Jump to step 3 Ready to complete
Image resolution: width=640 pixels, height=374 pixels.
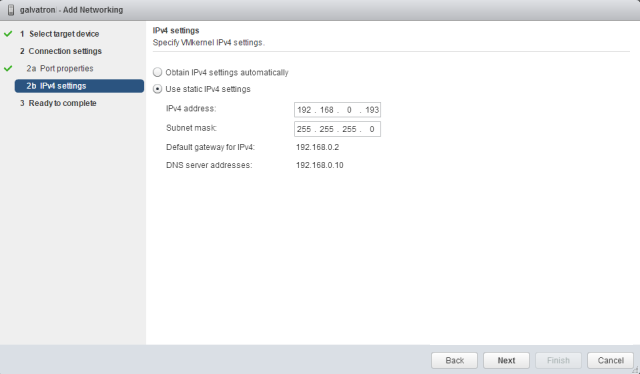point(58,103)
